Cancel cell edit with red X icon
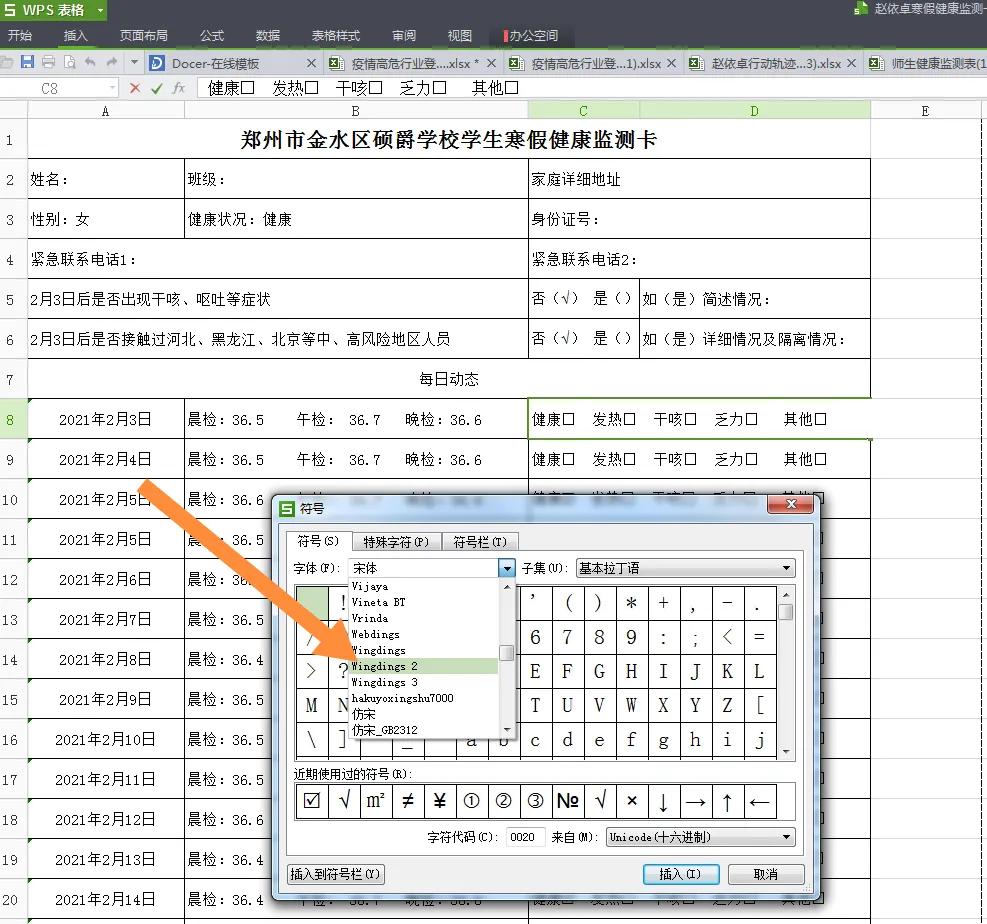 [x=135, y=88]
